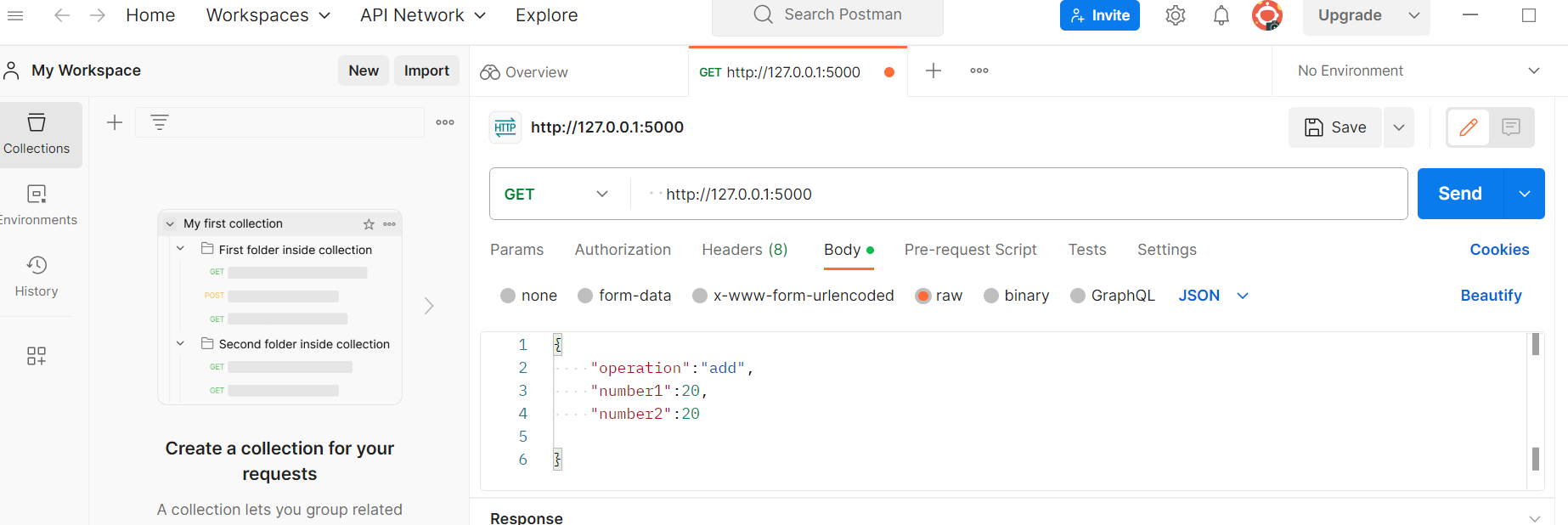This screenshot has width=1568, height=525.
Task: Click the Beautify link
Action: coord(1491,296)
